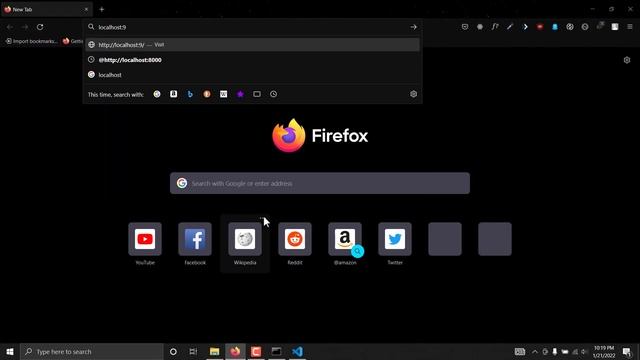
Task: Switch to Firefox on the taskbar
Action: point(235,351)
